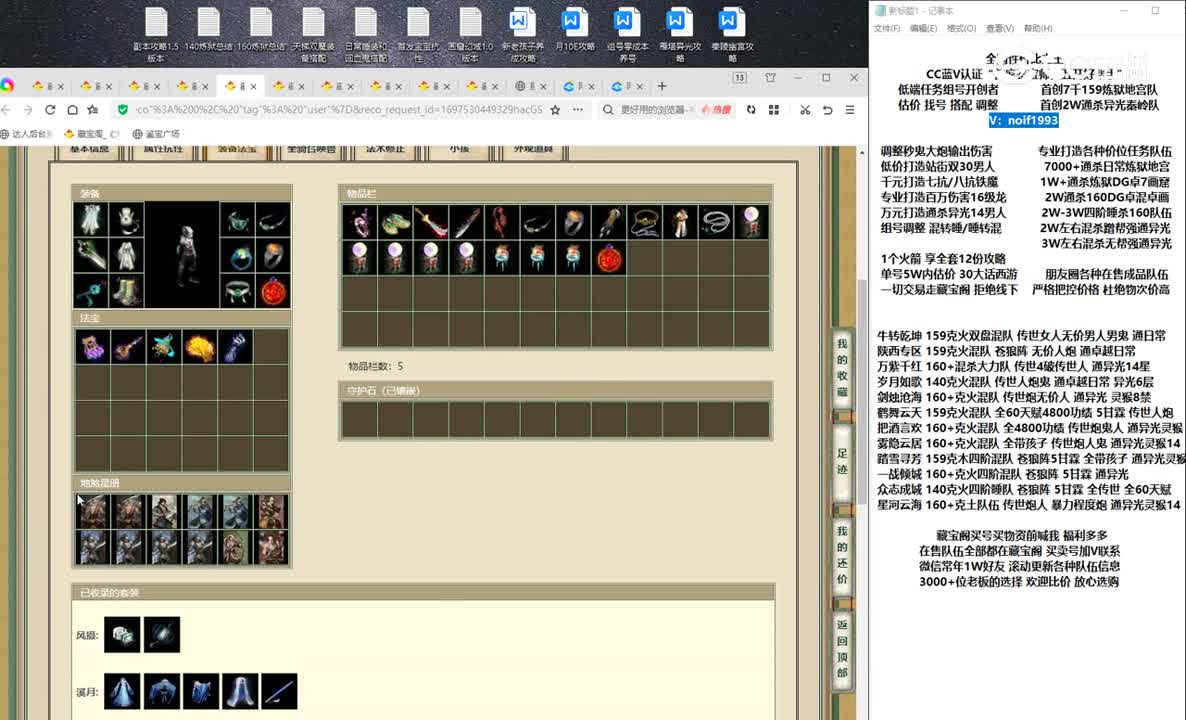The image size is (1186, 720).
Task: Click 我的还价 side button
Action: coord(842,555)
